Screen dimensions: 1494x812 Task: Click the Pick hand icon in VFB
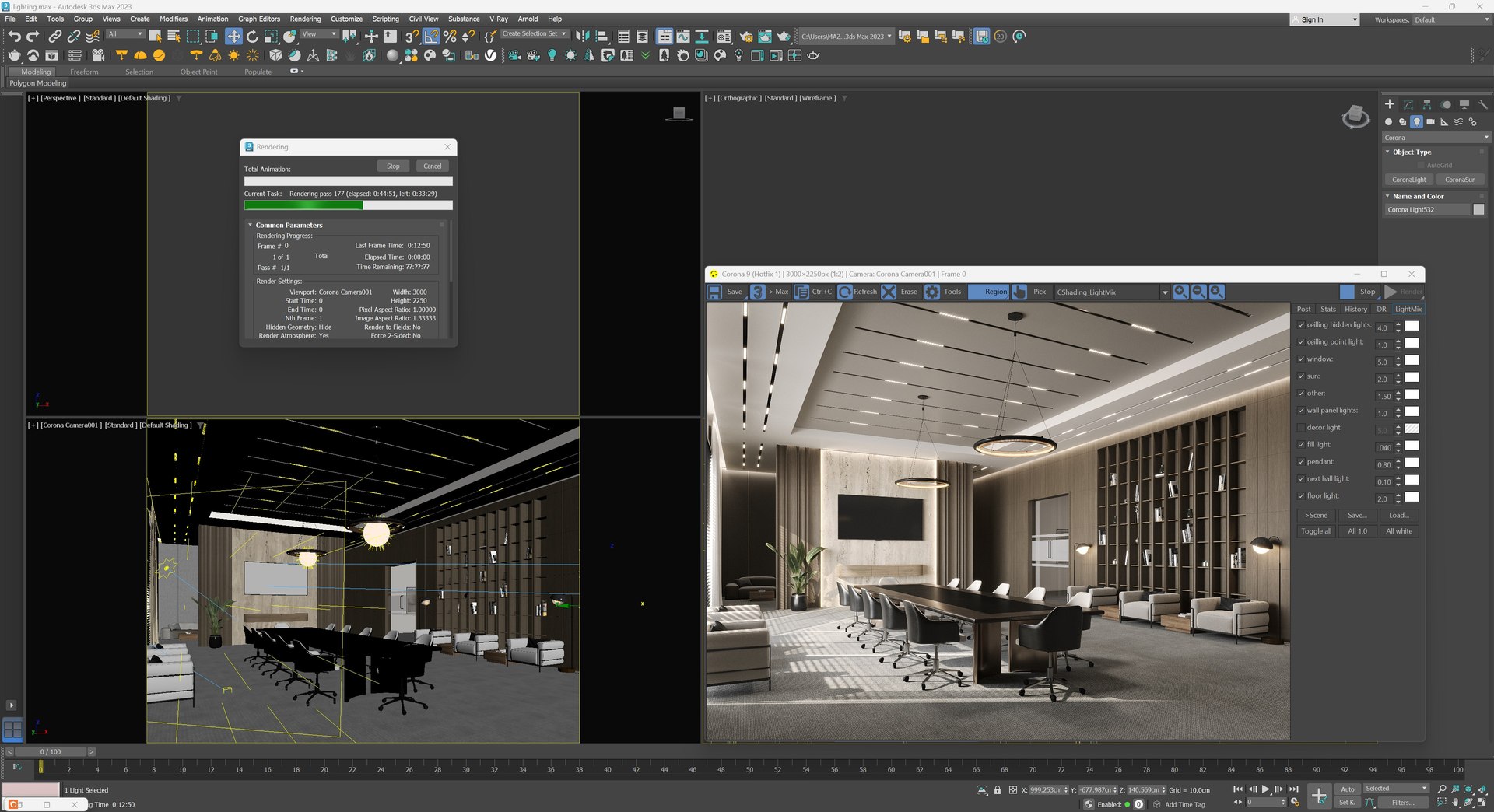click(x=1019, y=292)
